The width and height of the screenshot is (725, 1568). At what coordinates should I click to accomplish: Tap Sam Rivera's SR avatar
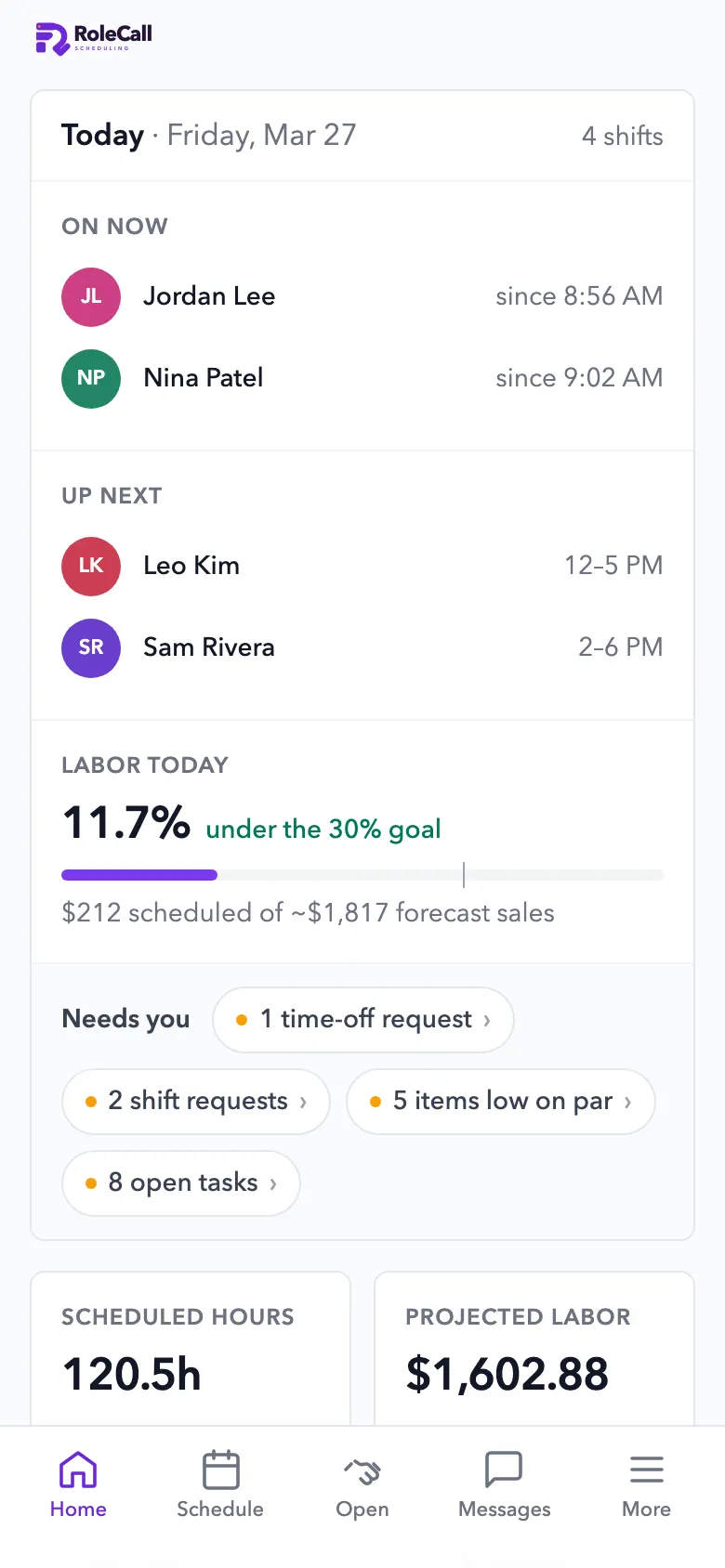tap(91, 648)
